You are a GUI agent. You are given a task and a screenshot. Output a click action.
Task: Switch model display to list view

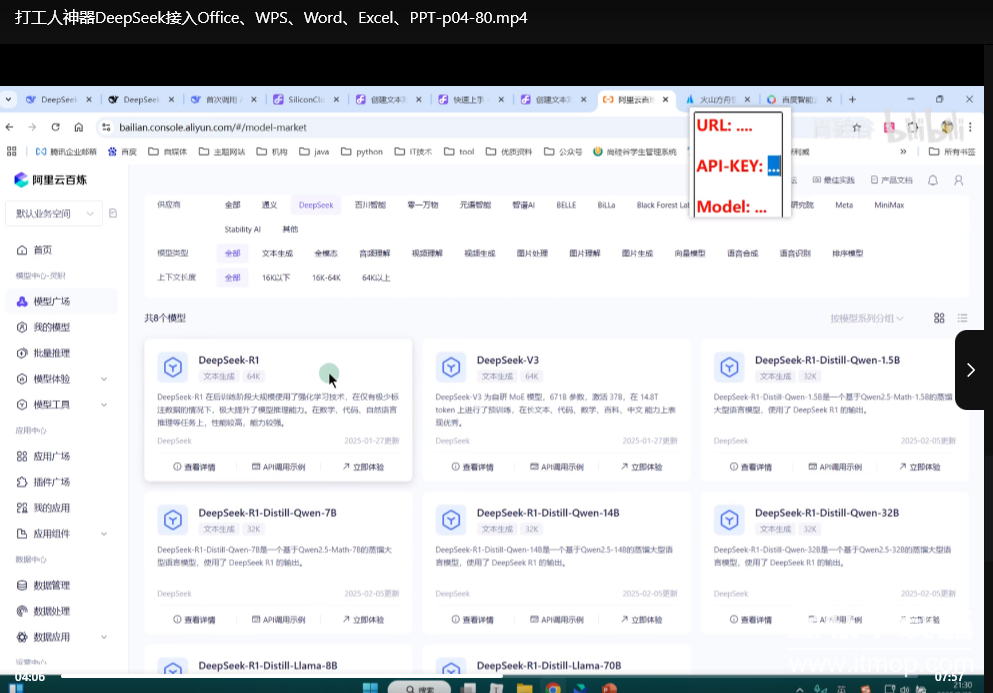(x=962, y=316)
